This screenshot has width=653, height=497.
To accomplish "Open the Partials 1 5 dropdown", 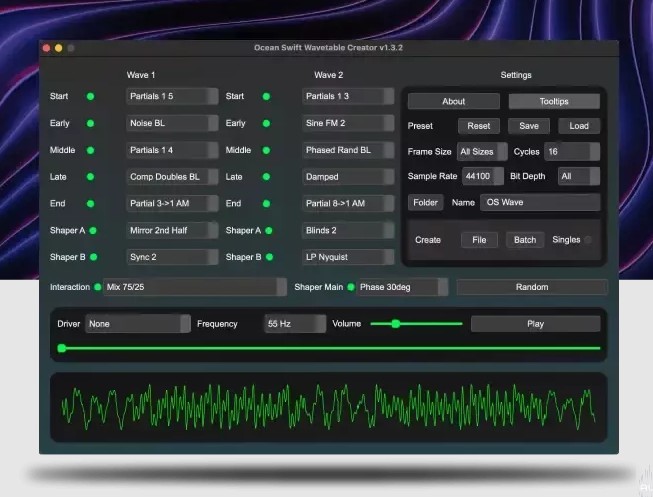I will [172, 96].
